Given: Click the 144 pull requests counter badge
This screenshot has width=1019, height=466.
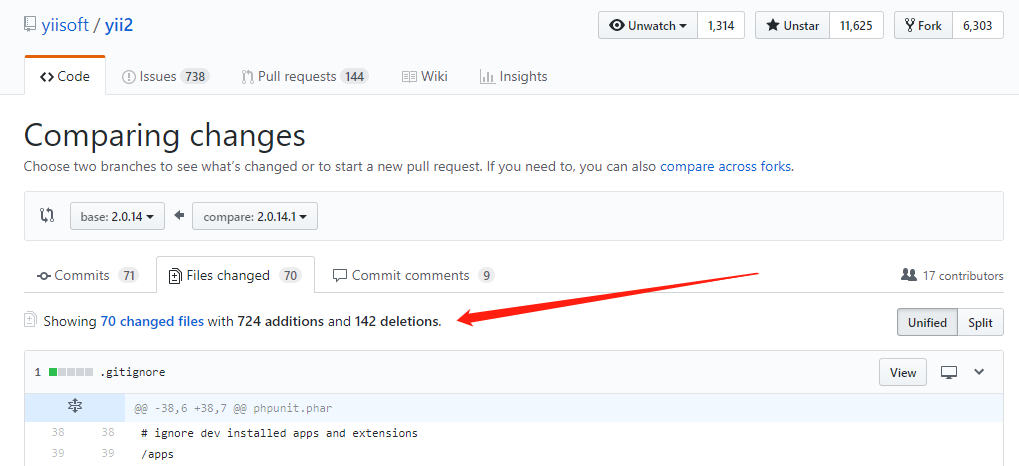Looking at the screenshot, I should pos(354,77).
